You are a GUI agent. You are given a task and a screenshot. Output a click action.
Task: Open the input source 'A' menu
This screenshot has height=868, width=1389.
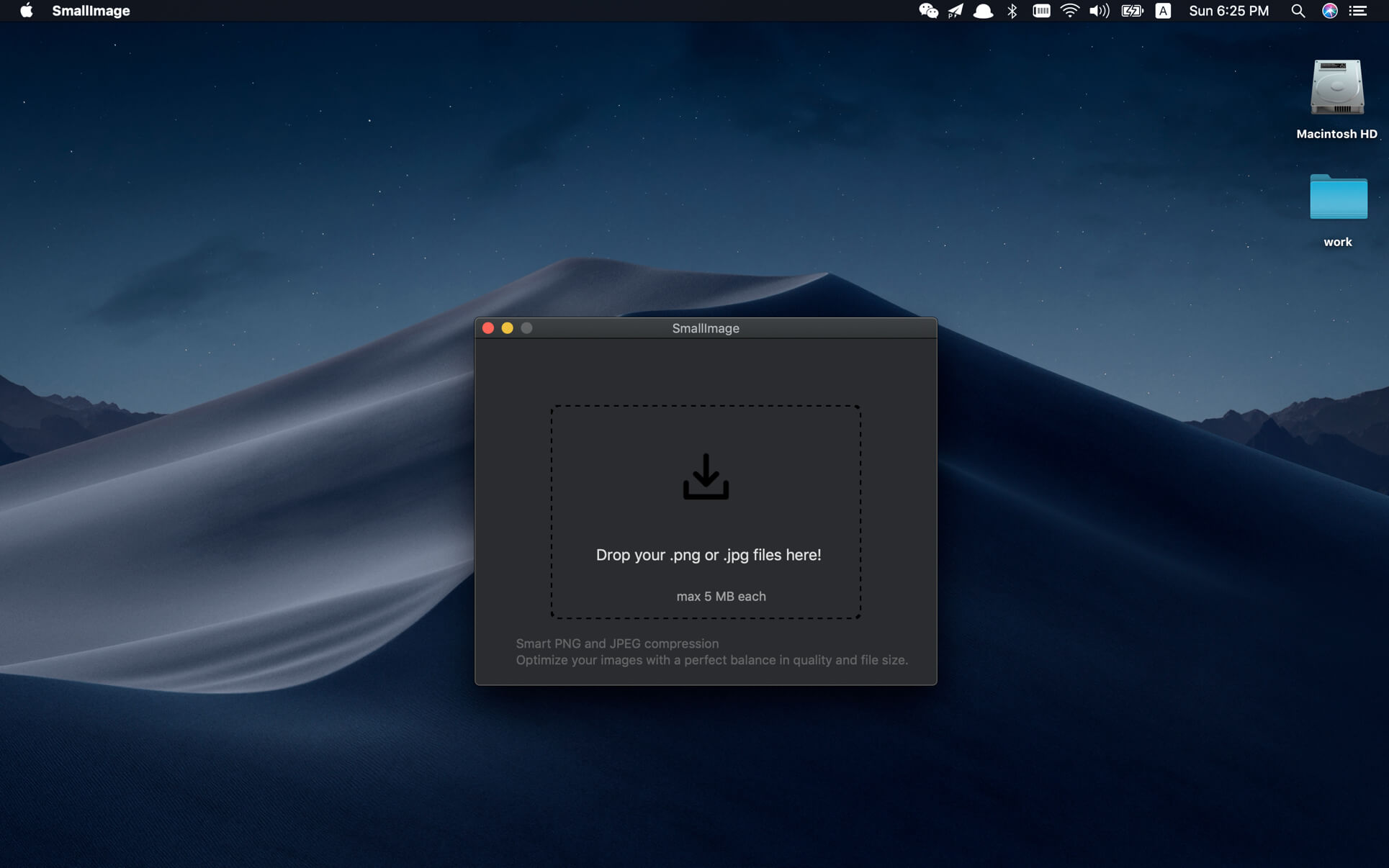pos(1163,11)
